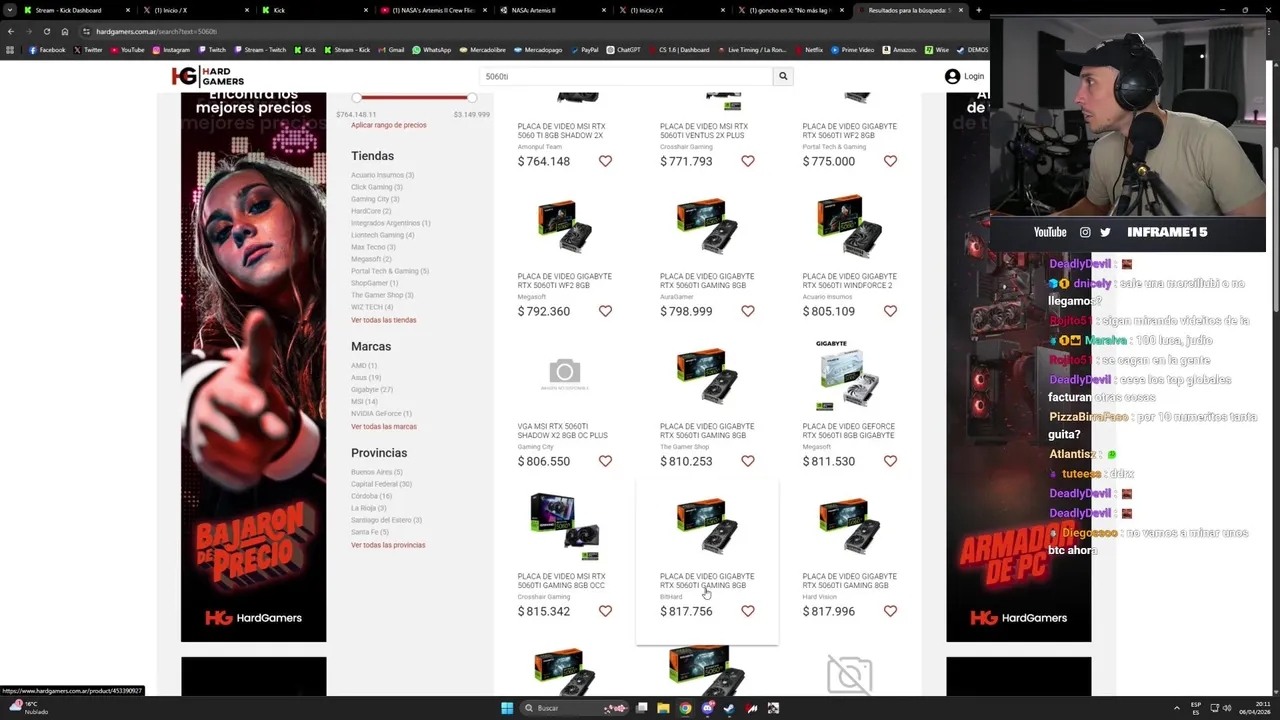This screenshot has height=720, width=1280.
Task: Click the weather widget showing 16°C Nublado
Action: click(x=28, y=708)
